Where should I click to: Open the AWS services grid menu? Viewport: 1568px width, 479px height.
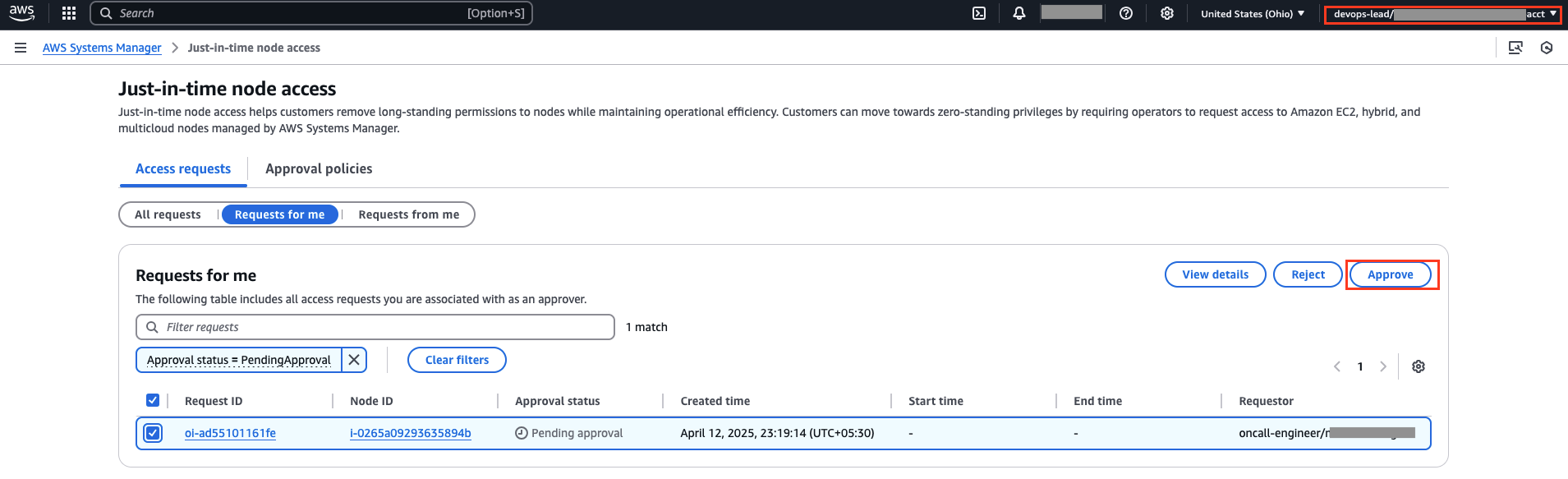[x=69, y=13]
